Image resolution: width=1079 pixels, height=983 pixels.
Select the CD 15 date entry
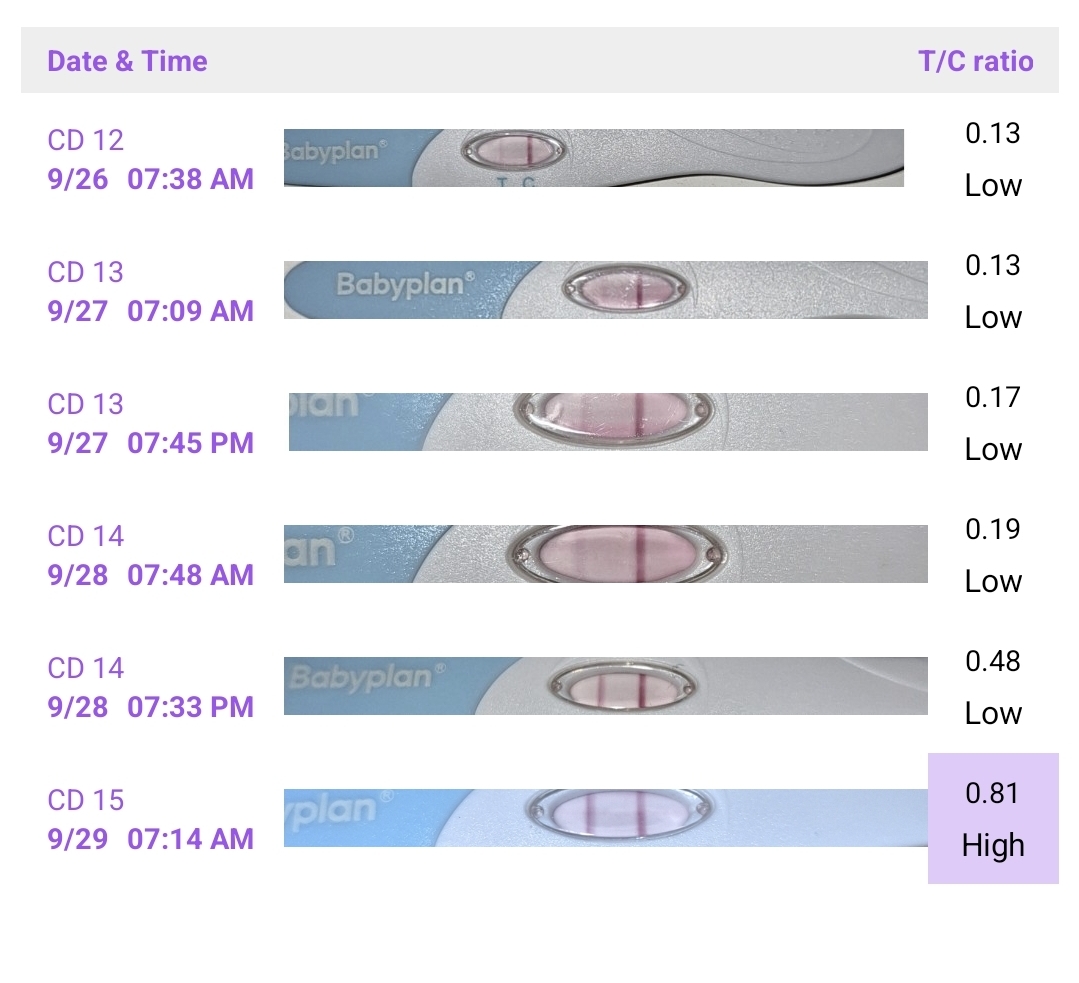pyautogui.click(x=86, y=800)
